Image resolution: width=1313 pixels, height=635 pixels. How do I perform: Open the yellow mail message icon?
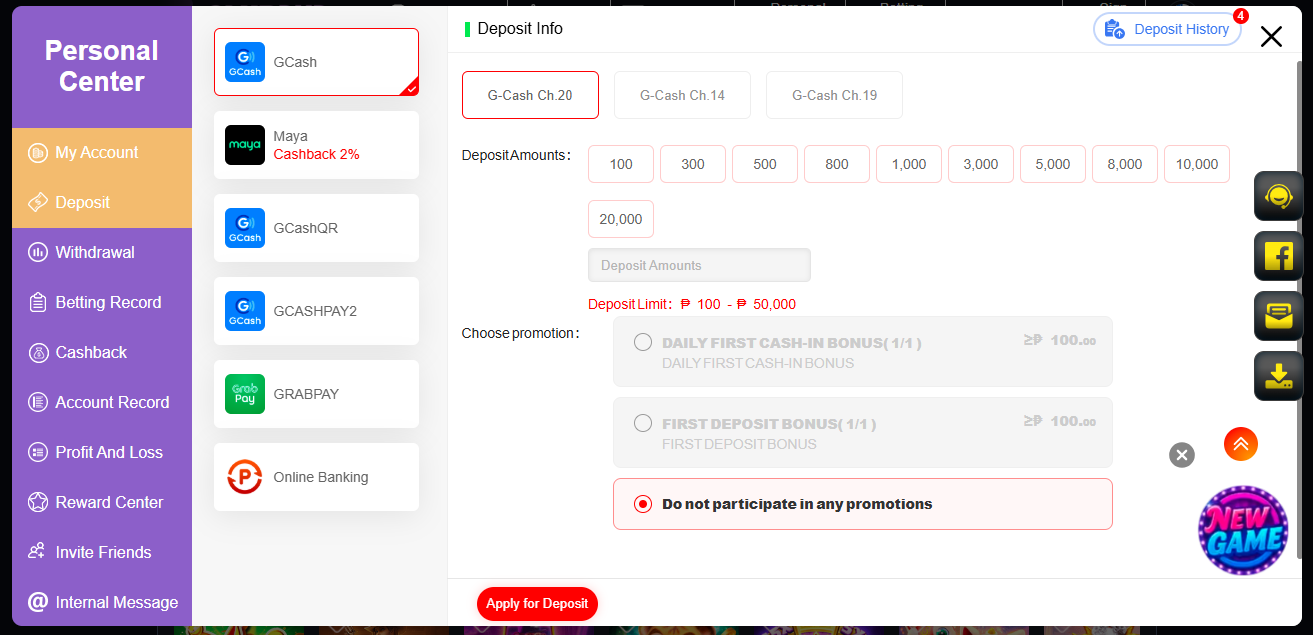click(1278, 316)
